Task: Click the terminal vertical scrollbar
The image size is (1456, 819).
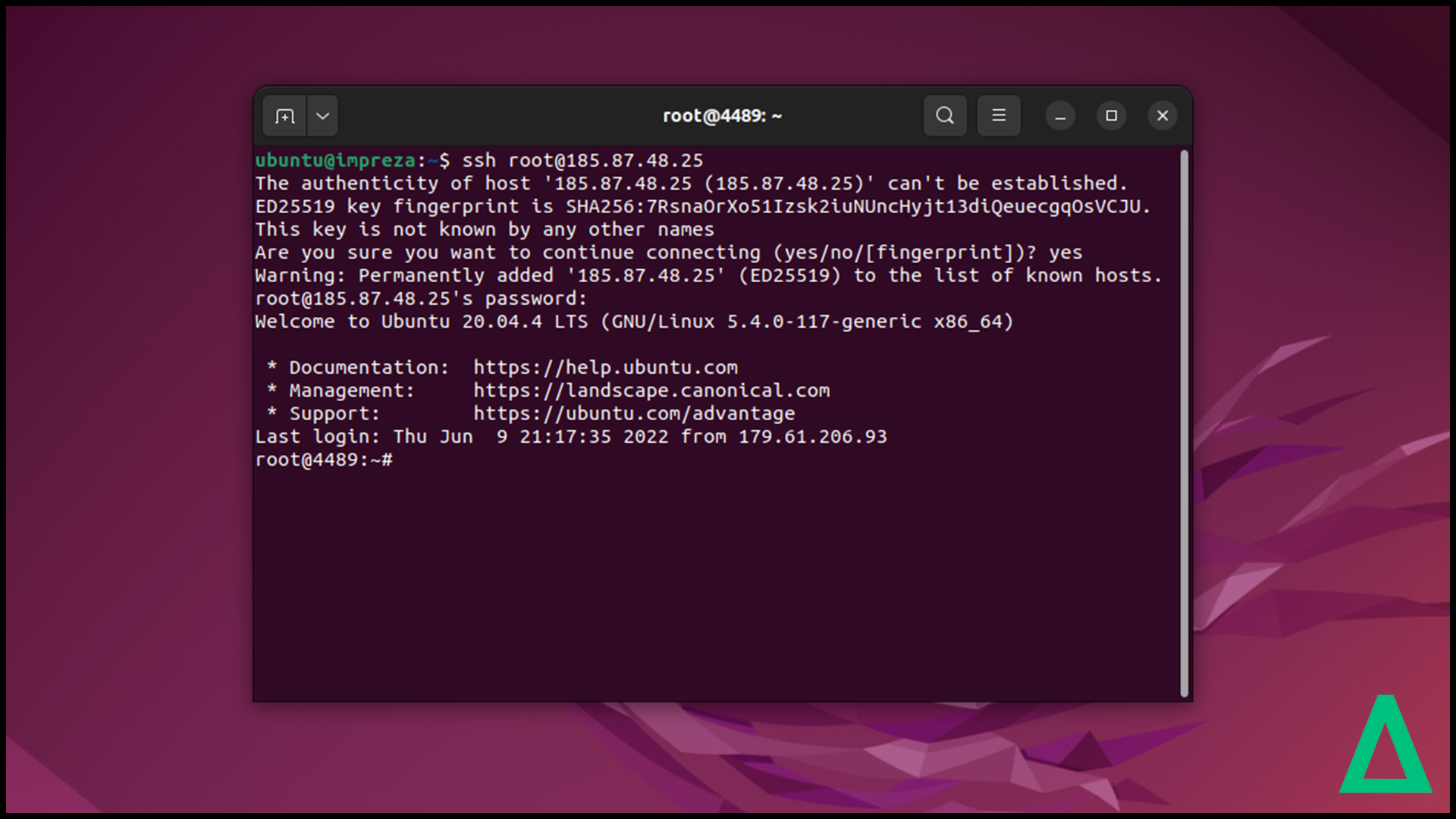Action: click(1185, 423)
